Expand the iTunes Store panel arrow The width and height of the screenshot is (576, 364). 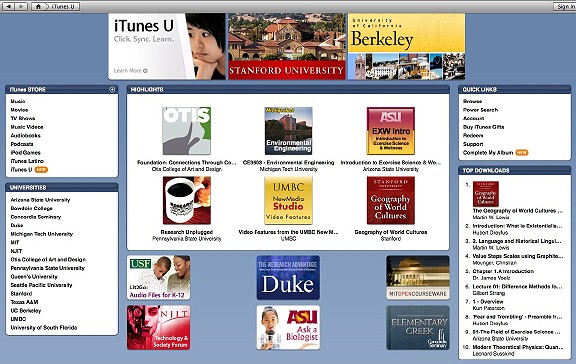pyautogui.click(x=112, y=89)
